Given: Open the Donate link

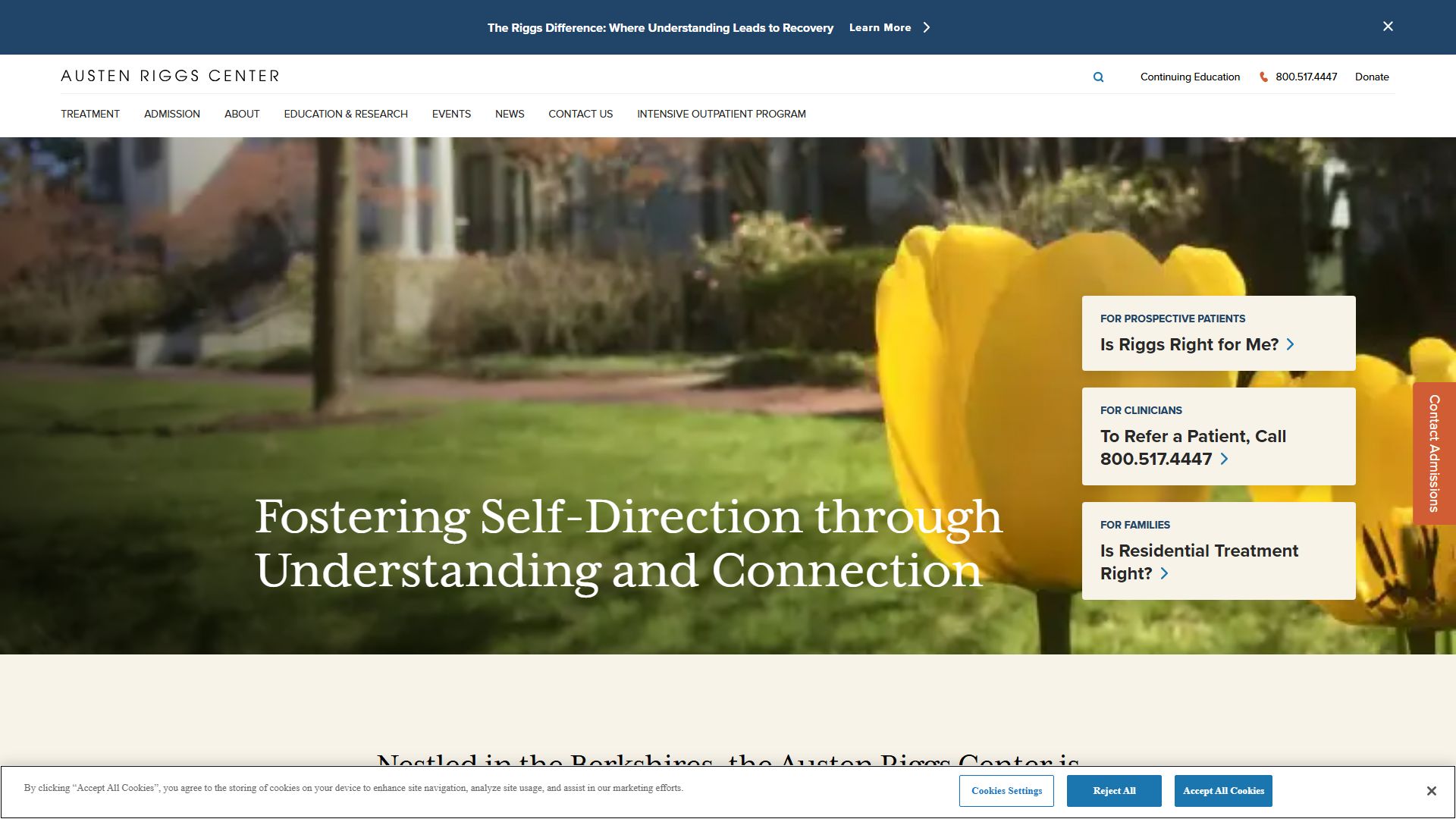Looking at the screenshot, I should [x=1372, y=77].
